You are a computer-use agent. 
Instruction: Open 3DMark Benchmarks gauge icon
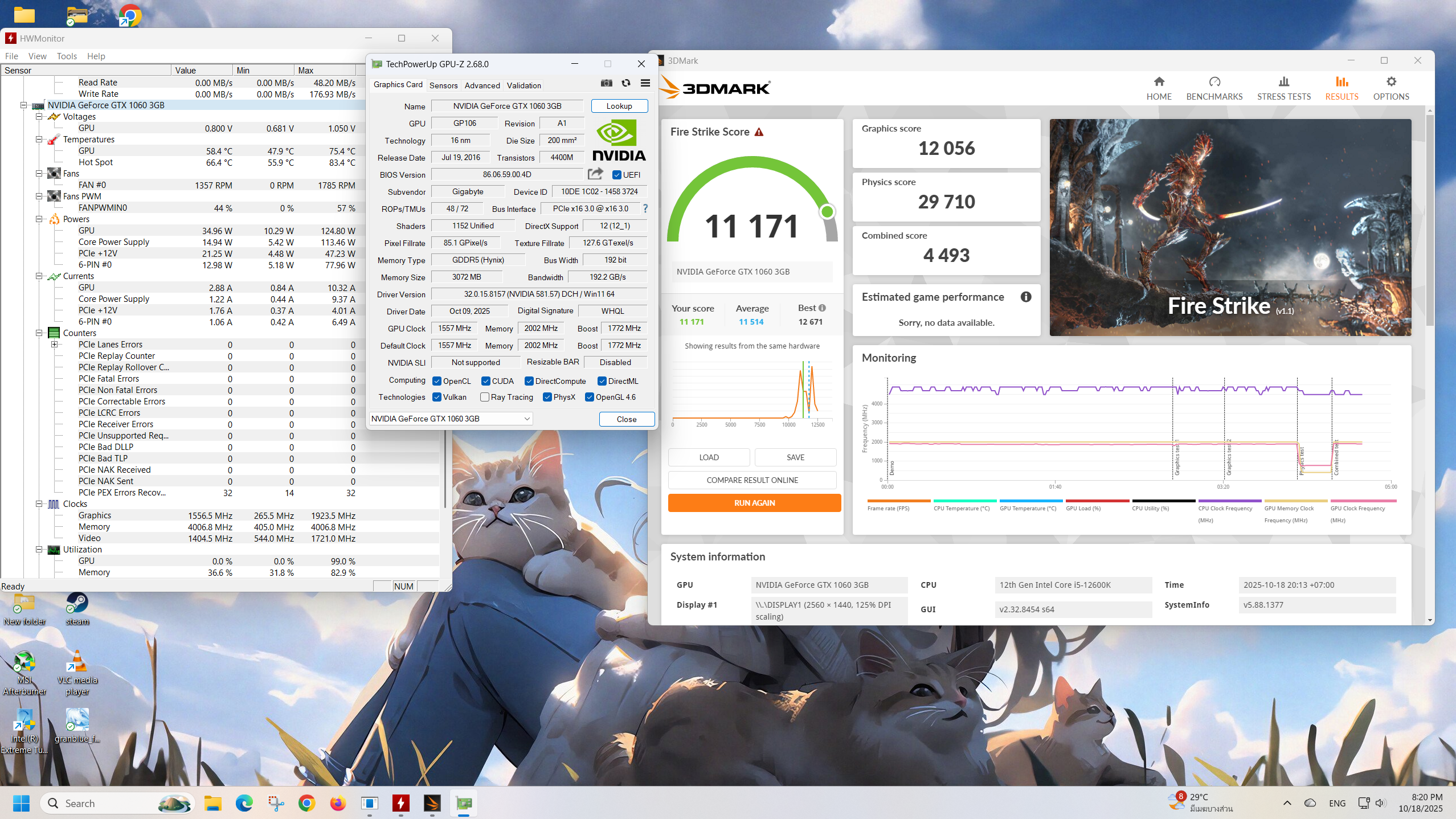coord(1214,82)
